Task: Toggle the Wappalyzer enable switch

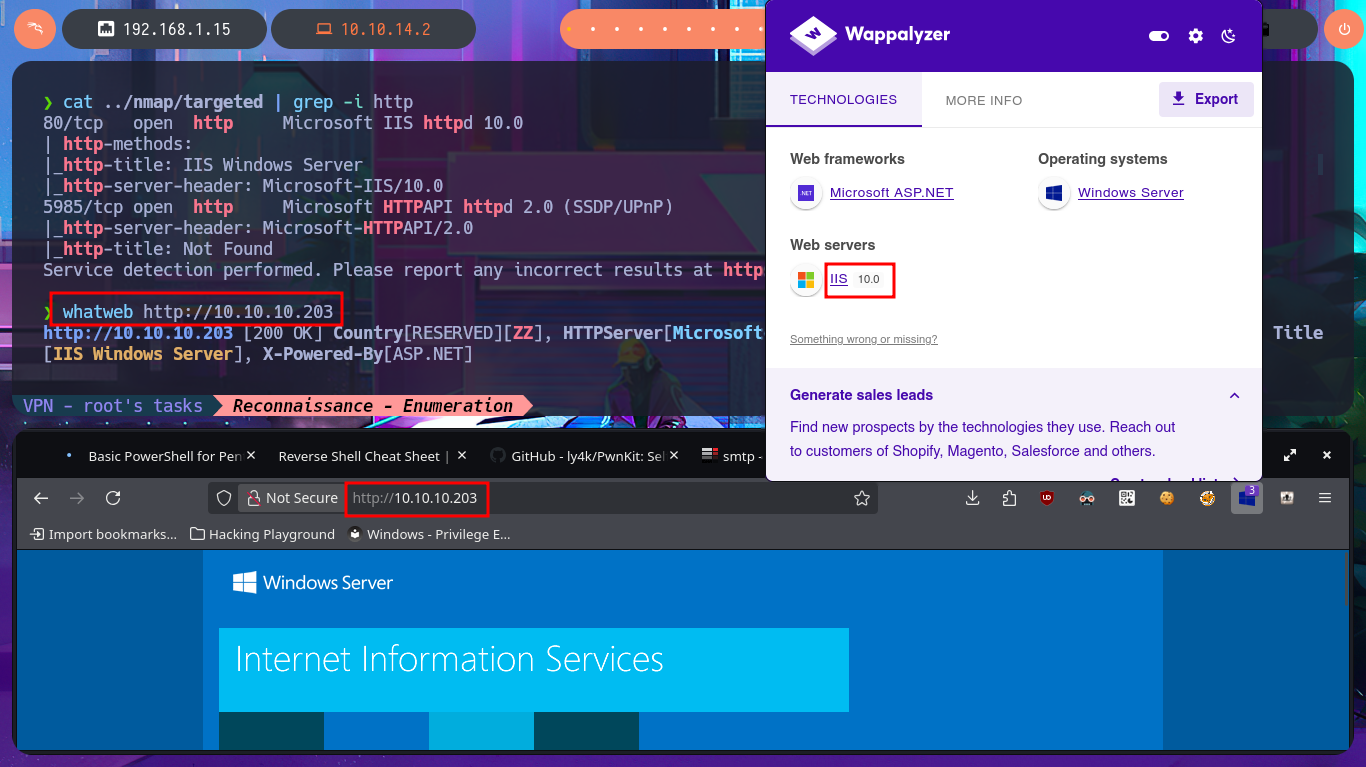Action: pyautogui.click(x=1159, y=36)
